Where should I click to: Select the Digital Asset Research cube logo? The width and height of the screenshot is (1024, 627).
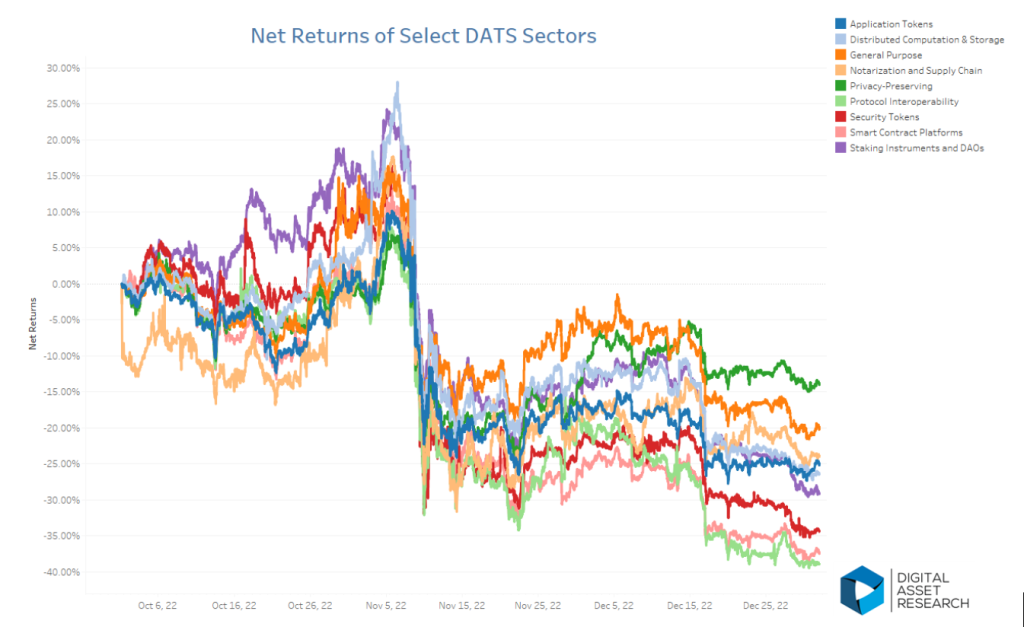(862, 590)
